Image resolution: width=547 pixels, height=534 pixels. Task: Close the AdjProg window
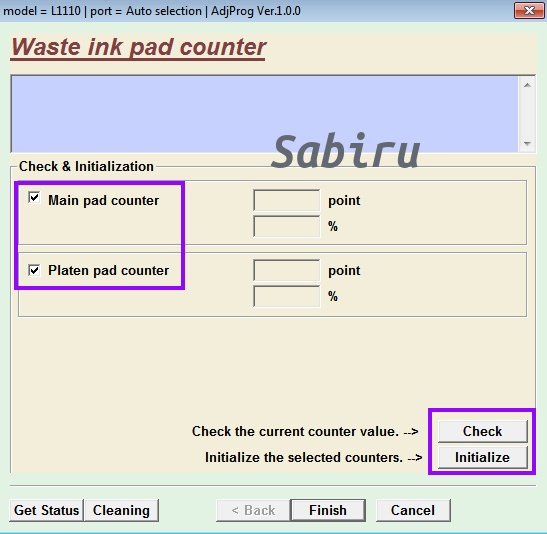pyautogui.click(x=529, y=10)
